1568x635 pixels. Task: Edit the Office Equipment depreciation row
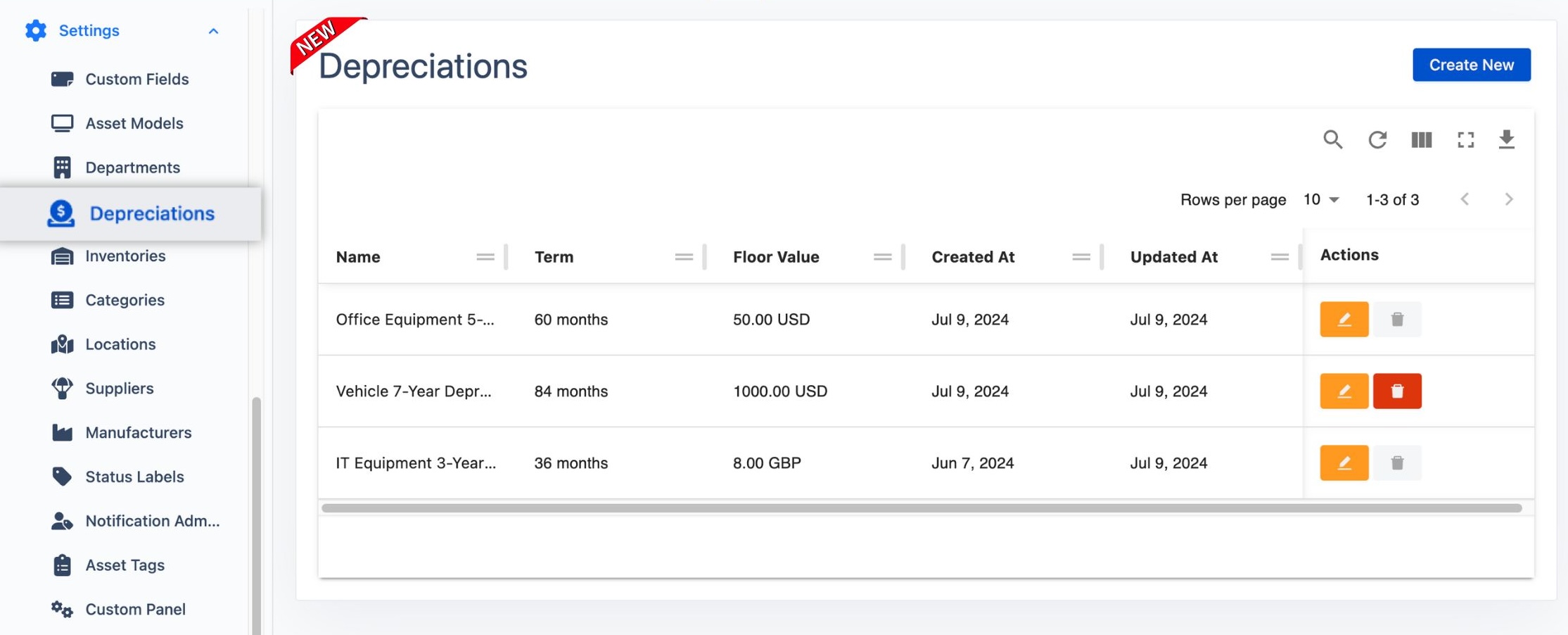click(1344, 319)
